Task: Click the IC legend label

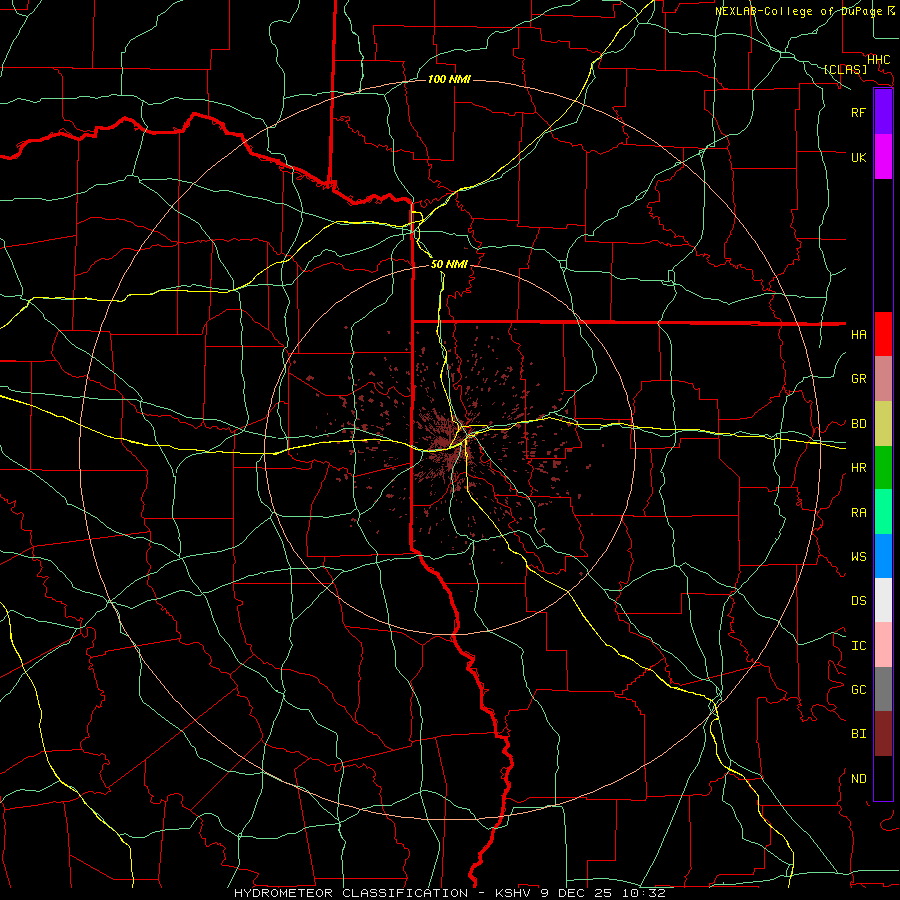Action: tap(858, 645)
